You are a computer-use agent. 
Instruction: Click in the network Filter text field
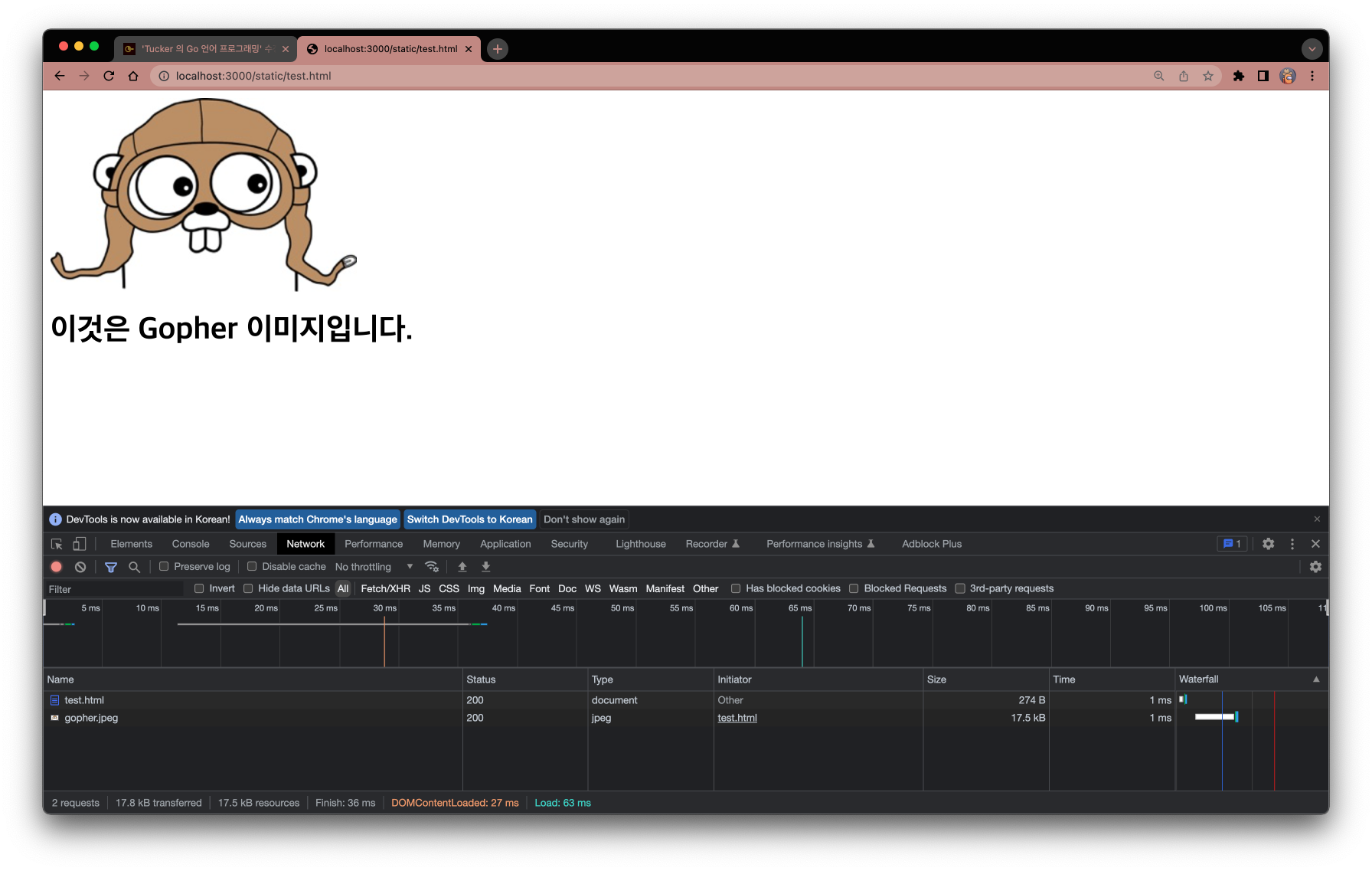[115, 589]
